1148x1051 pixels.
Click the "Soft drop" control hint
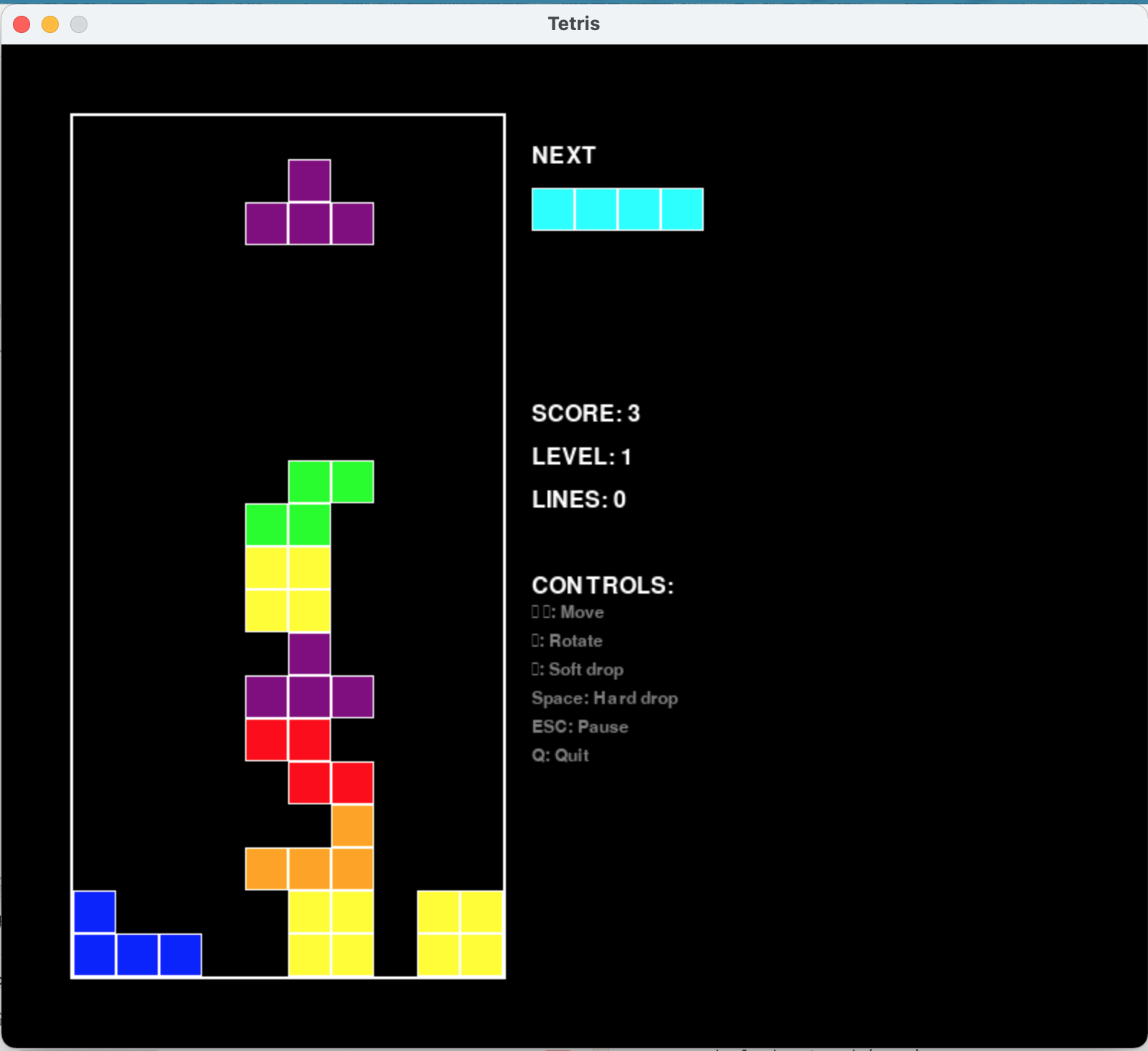pyautogui.click(x=578, y=670)
